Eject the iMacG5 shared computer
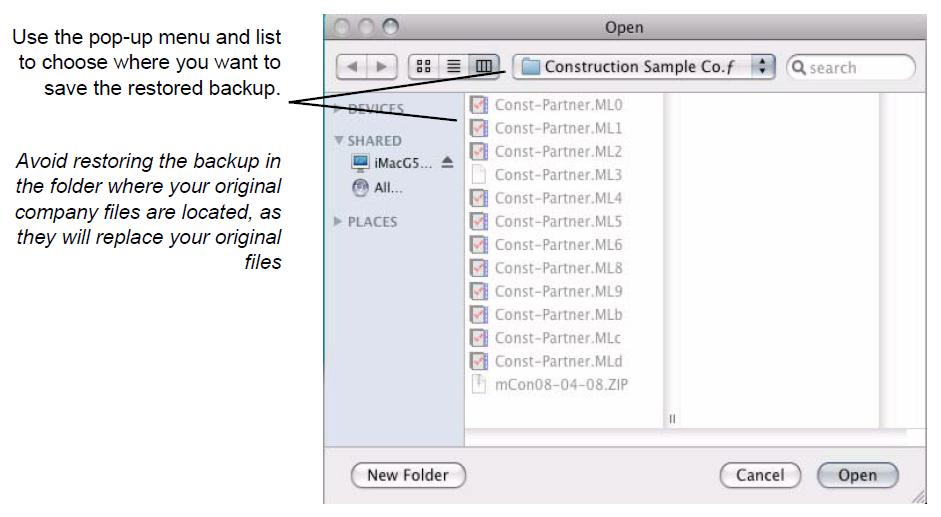This screenshot has width=941, height=517. pos(447,163)
